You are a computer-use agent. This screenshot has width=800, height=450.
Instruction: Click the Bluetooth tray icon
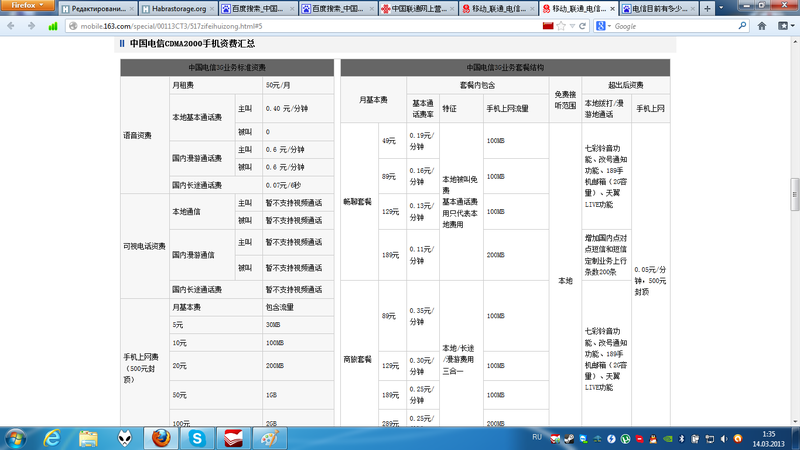[x=682, y=439]
